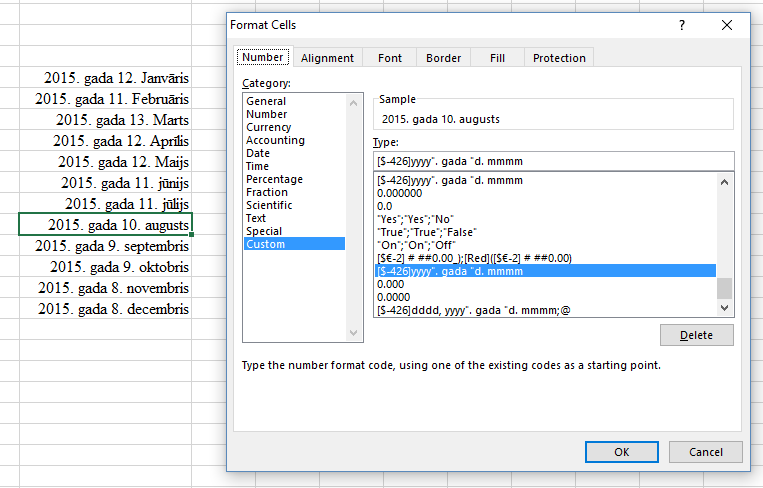
Task: Switch to the Alignment tab
Action: tap(327, 58)
